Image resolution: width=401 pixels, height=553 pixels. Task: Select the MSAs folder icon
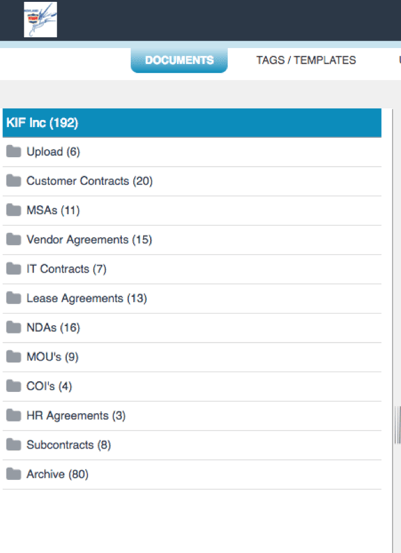(x=14, y=210)
